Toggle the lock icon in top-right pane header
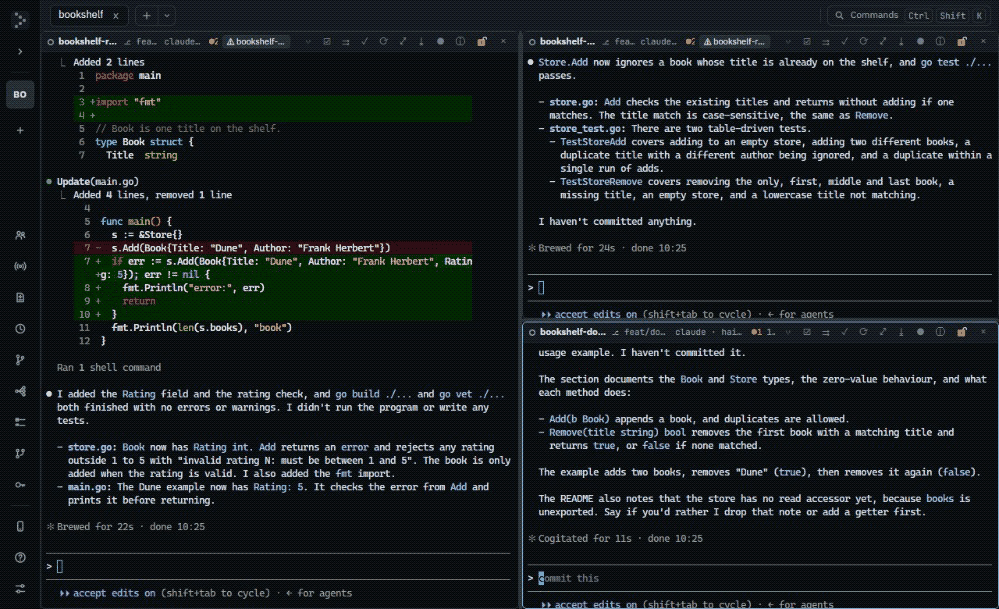The height and width of the screenshot is (609, 999). [962, 41]
